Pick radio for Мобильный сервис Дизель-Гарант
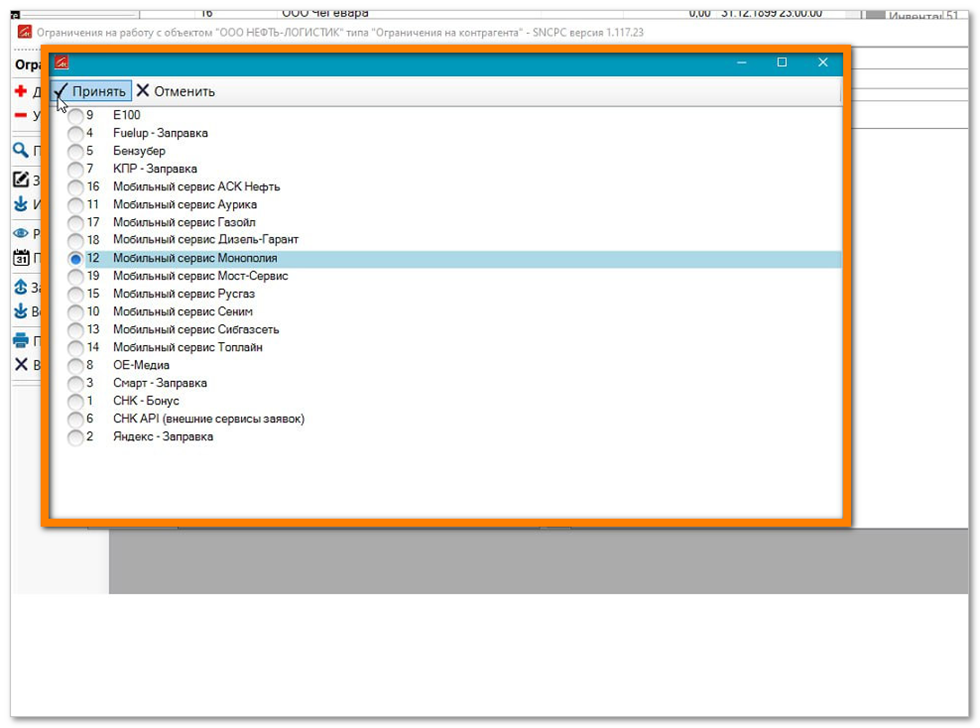 pyautogui.click(x=76, y=240)
